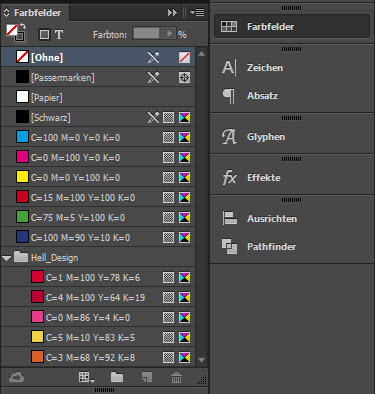Click CMYK mode icon on C=75 M=5 Y=100 K=0
Image resolution: width=375 pixels, height=394 pixels.
pos(184,217)
